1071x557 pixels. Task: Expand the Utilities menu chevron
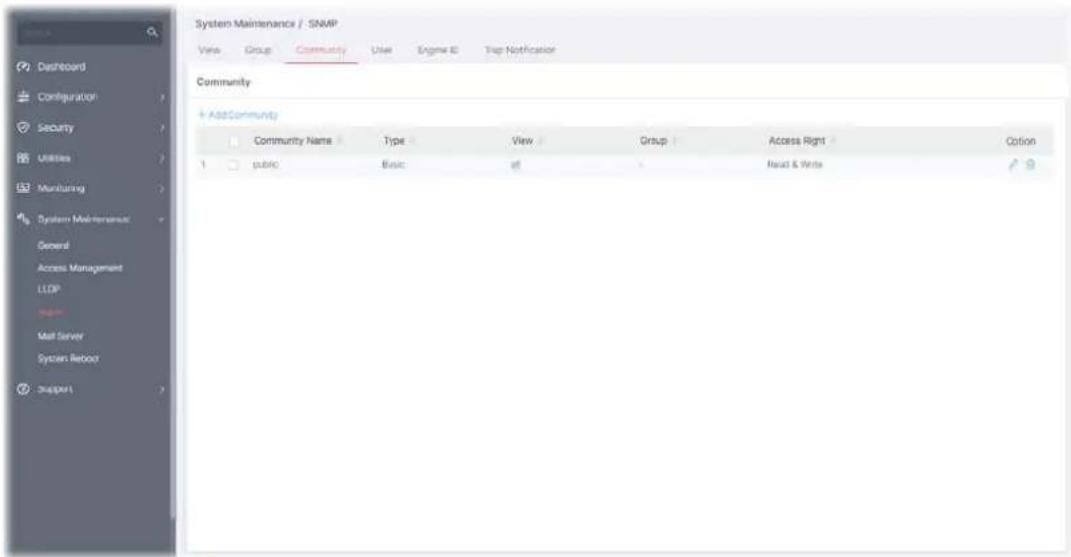pyautogui.click(x=163, y=159)
